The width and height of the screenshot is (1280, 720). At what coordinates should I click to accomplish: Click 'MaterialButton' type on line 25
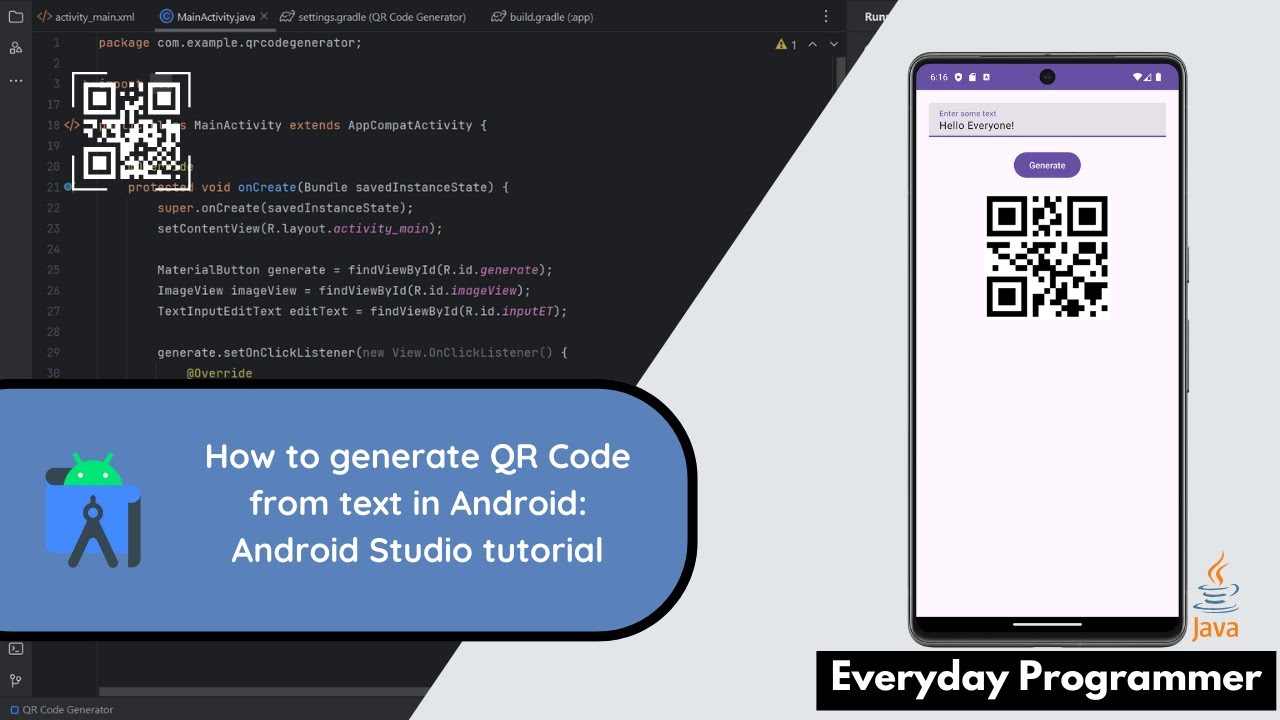pyautogui.click(x=208, y=270)
